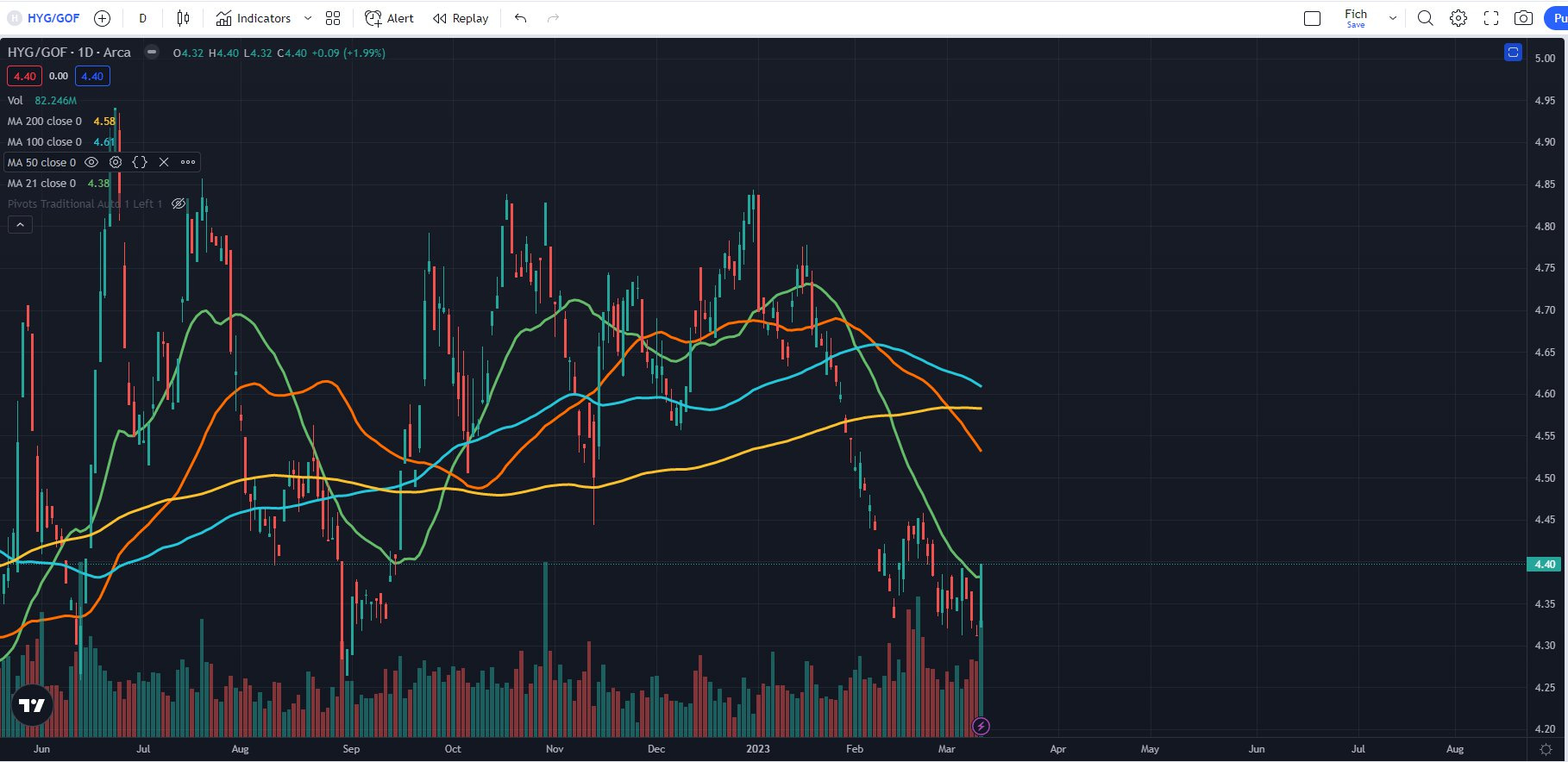The width and height of the screenshot is (1568, 762).
Task: Enter fullscreen mode
Action: (1491, 18)
